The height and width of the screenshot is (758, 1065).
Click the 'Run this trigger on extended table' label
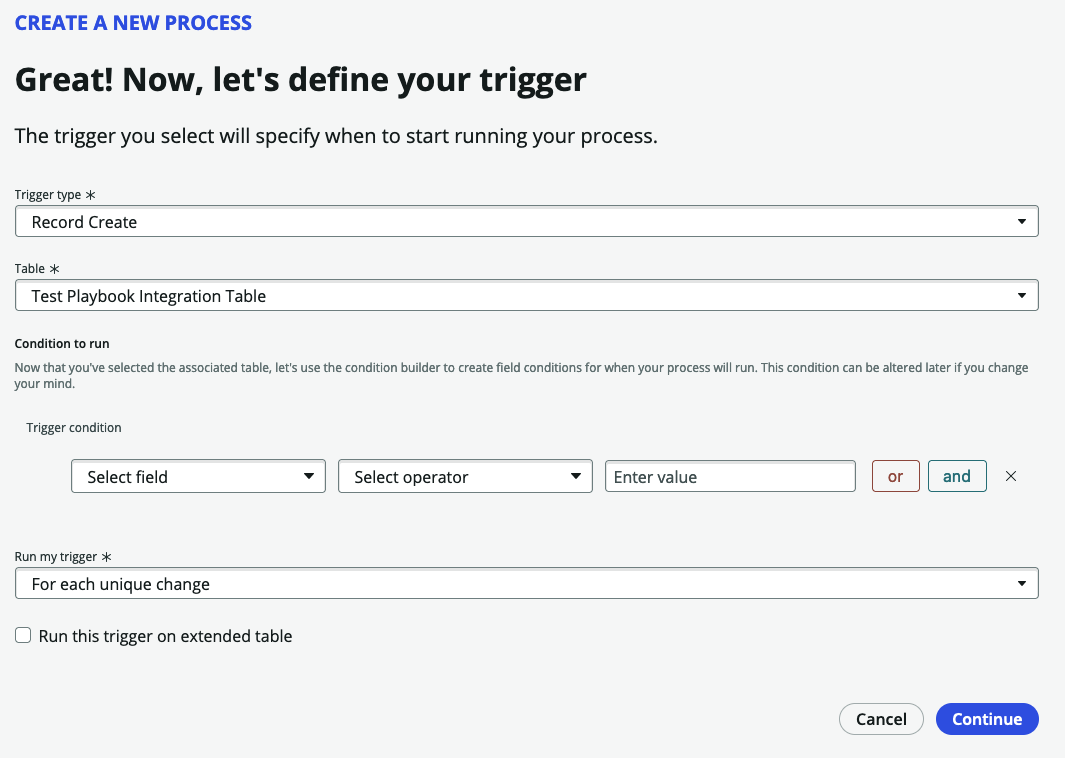pyautogui.click(x=165, y=636)
